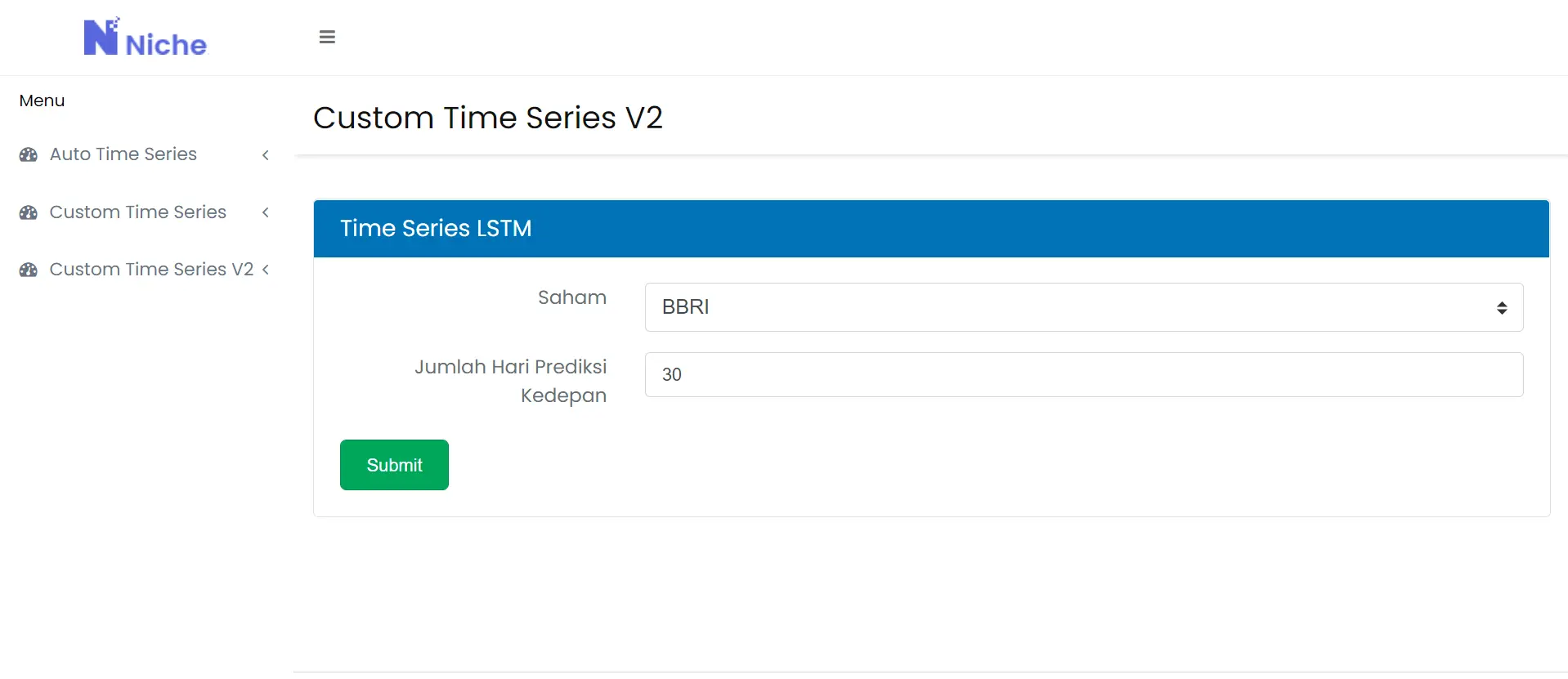Viewport: 1568px width, 679px height.
Task: Click the Custom Time Series V2 page heading
Action: [488, 118]
